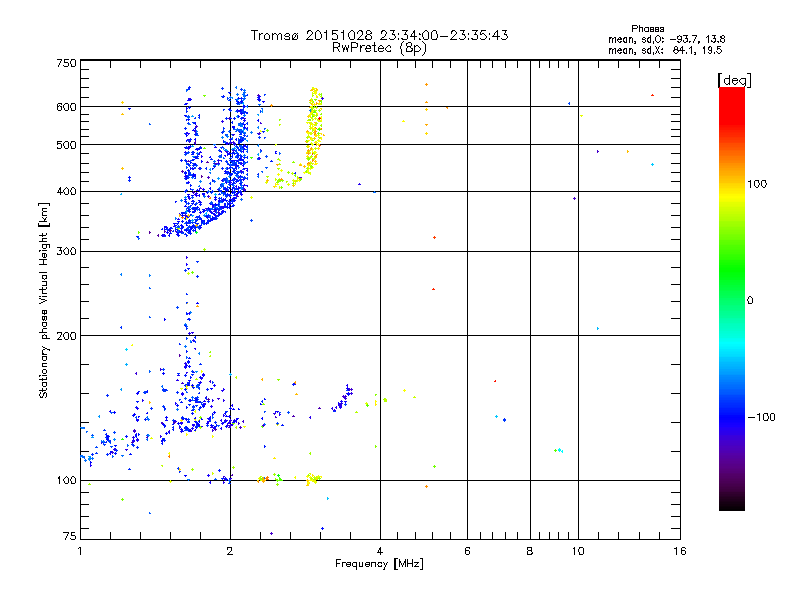This screenshot has width=800, height=600.
Task: Click the y-axis tick label "75"
Action: pos(70,536)
